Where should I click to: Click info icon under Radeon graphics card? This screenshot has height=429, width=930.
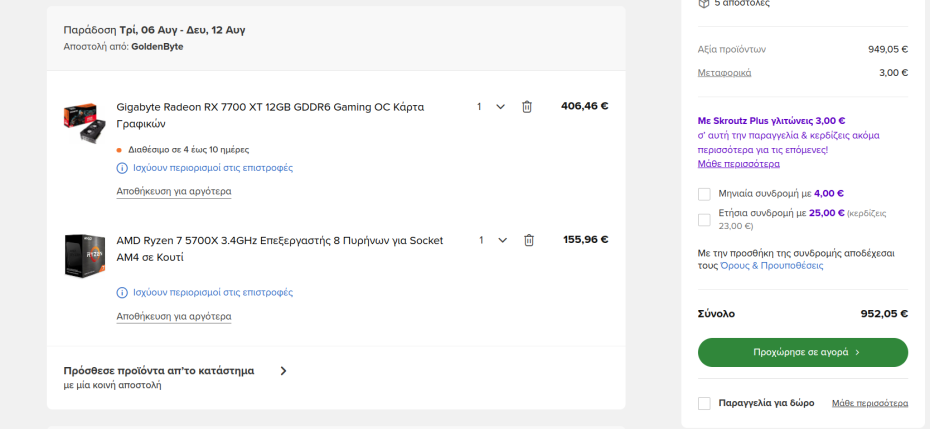122,168
